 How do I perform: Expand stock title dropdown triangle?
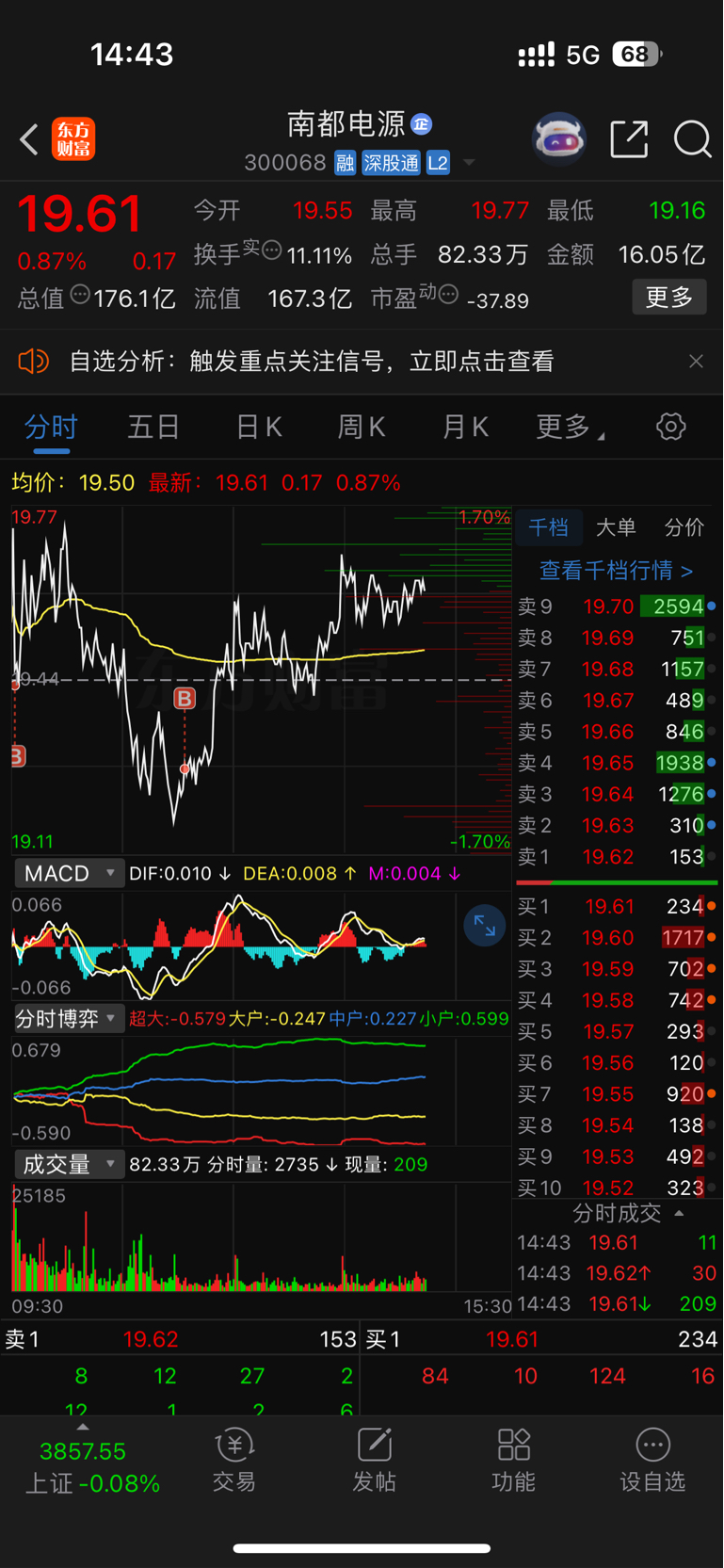[x=468, y=163]
